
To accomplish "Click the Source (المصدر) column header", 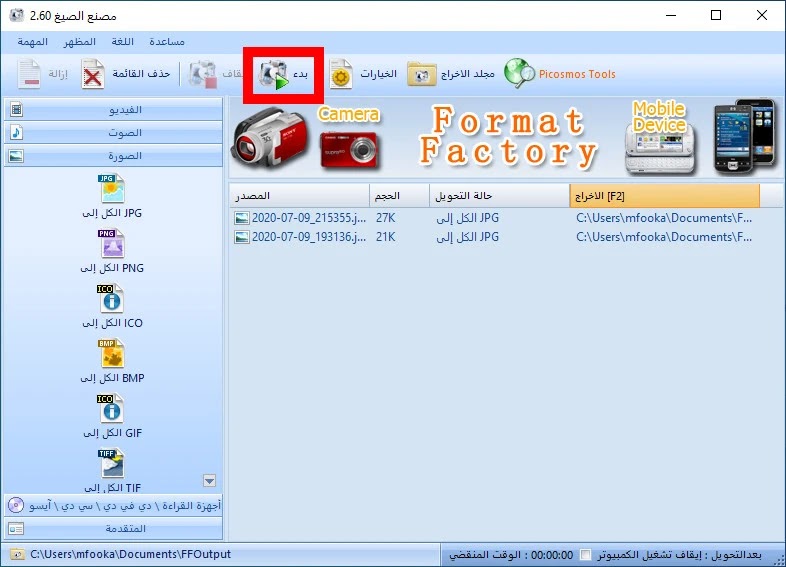I will pyautogui.click(x=299, y=196).
